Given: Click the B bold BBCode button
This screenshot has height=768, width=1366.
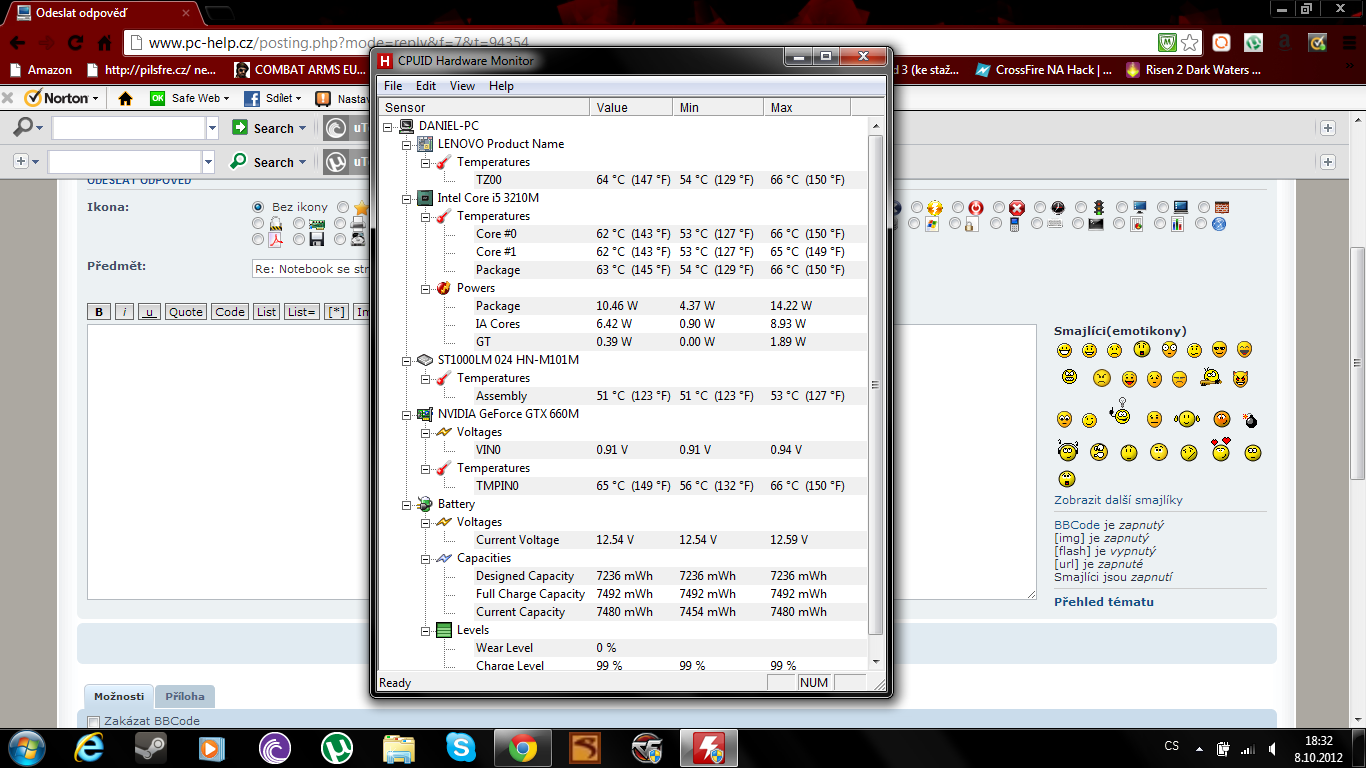Looking at the screenshot, I should (99, 312).
